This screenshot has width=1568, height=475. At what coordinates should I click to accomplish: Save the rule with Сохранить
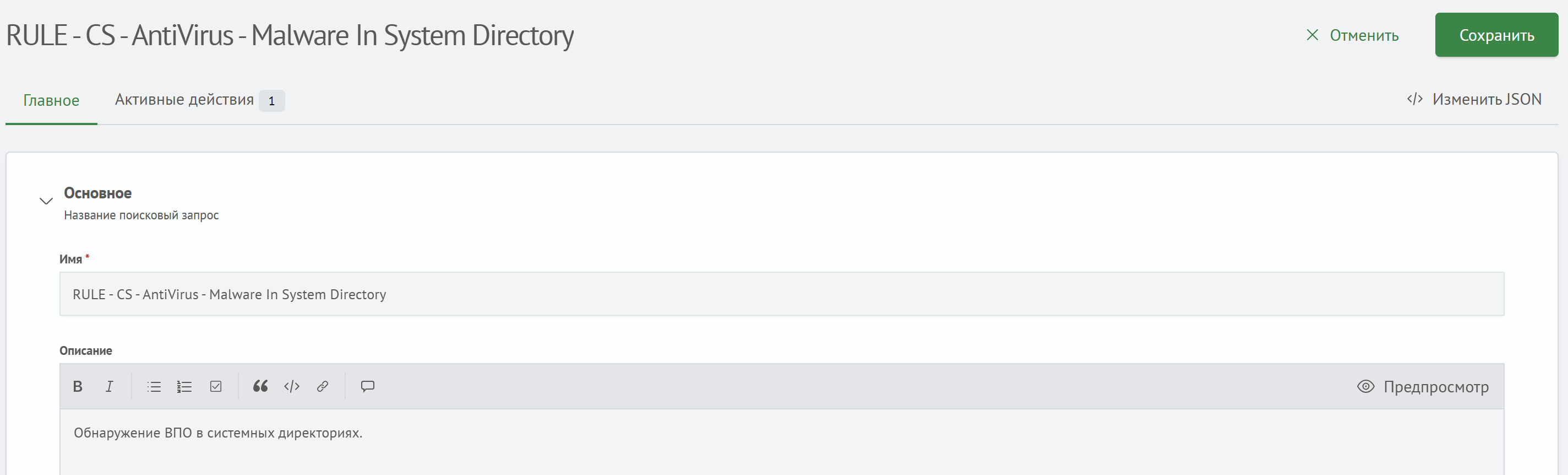pyautogui.click(x=1496, y=35)
